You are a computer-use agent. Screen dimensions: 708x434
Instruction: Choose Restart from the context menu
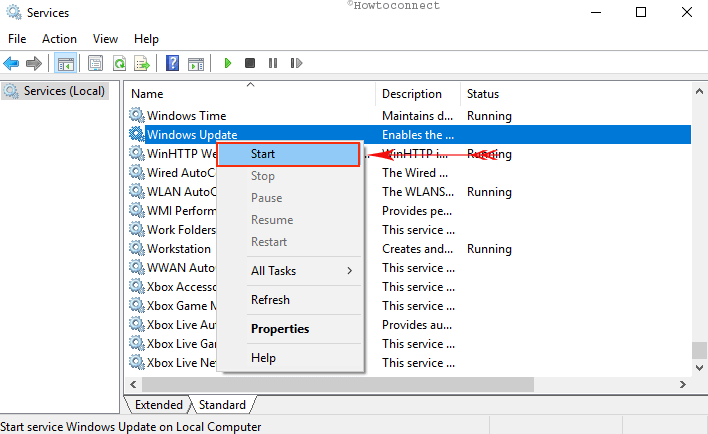[290, 242]
